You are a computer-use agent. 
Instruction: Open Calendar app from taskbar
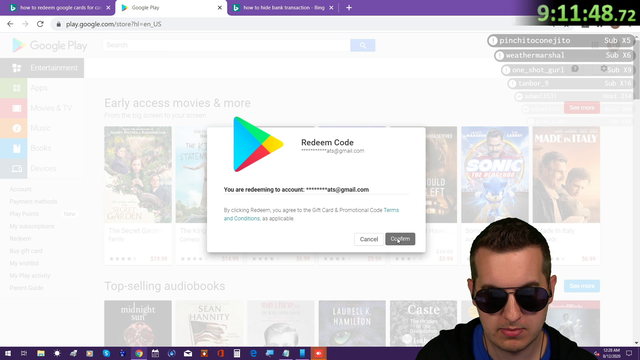point(155,353)
